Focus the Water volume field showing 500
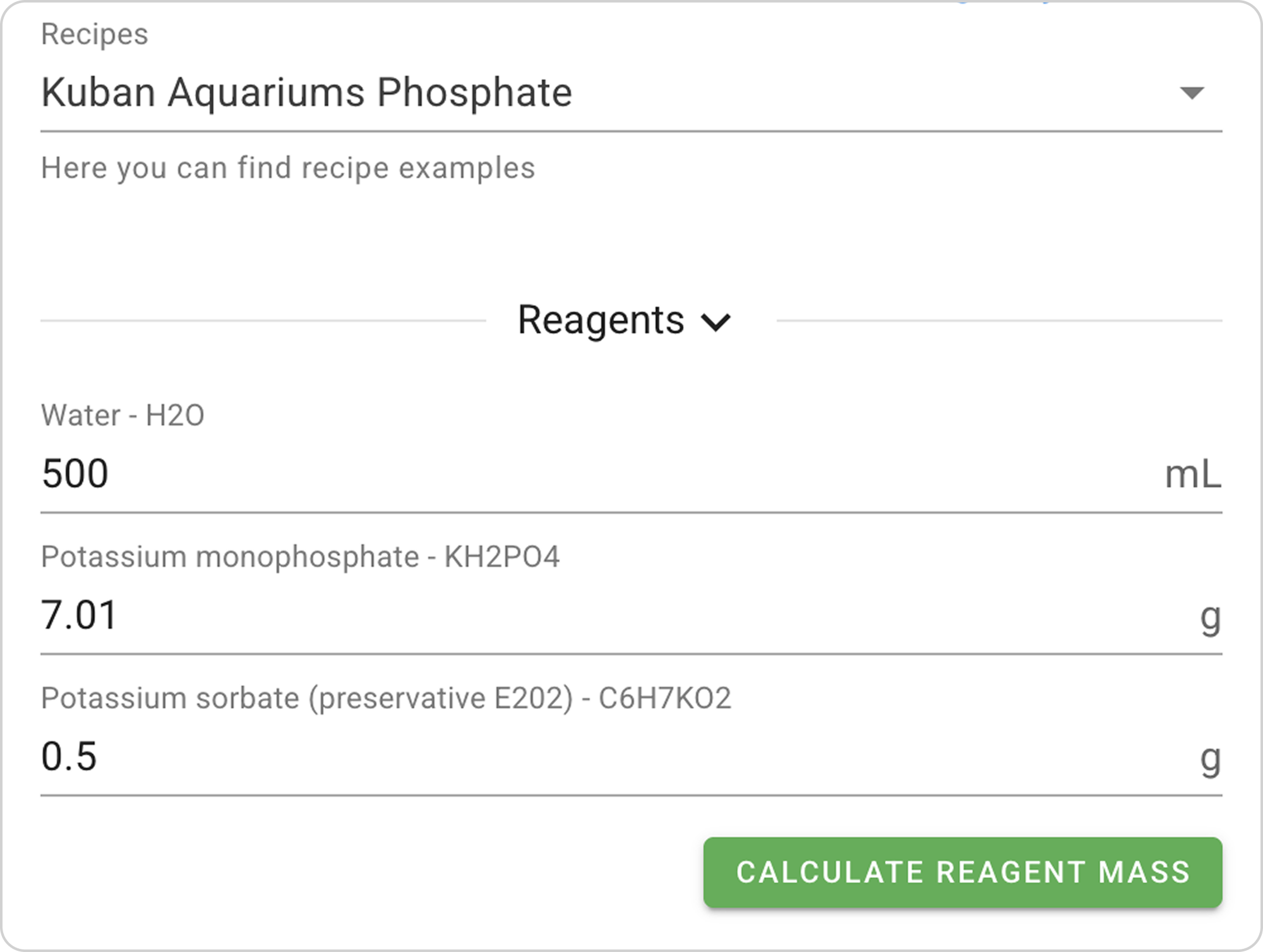Viewport: 1263px width, 952px height. pos(75,473)
